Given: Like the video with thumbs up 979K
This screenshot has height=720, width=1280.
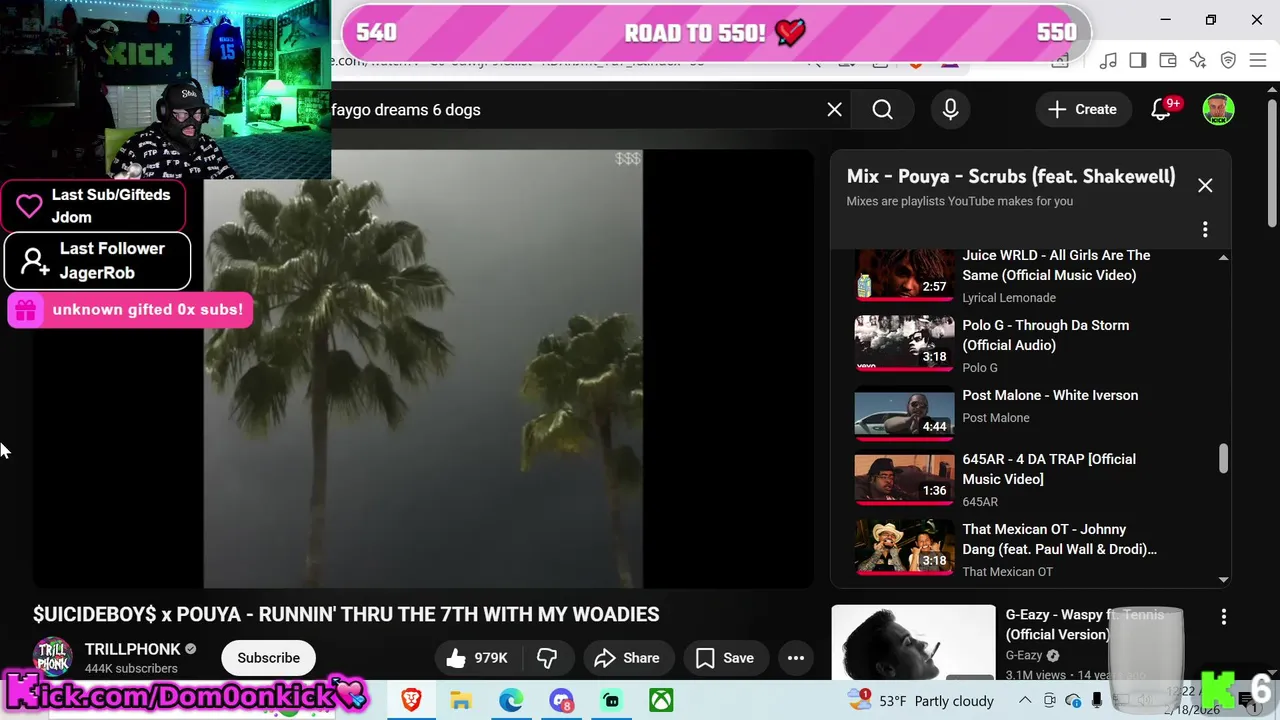Looking at the screenshot, I should pos(477,658).
